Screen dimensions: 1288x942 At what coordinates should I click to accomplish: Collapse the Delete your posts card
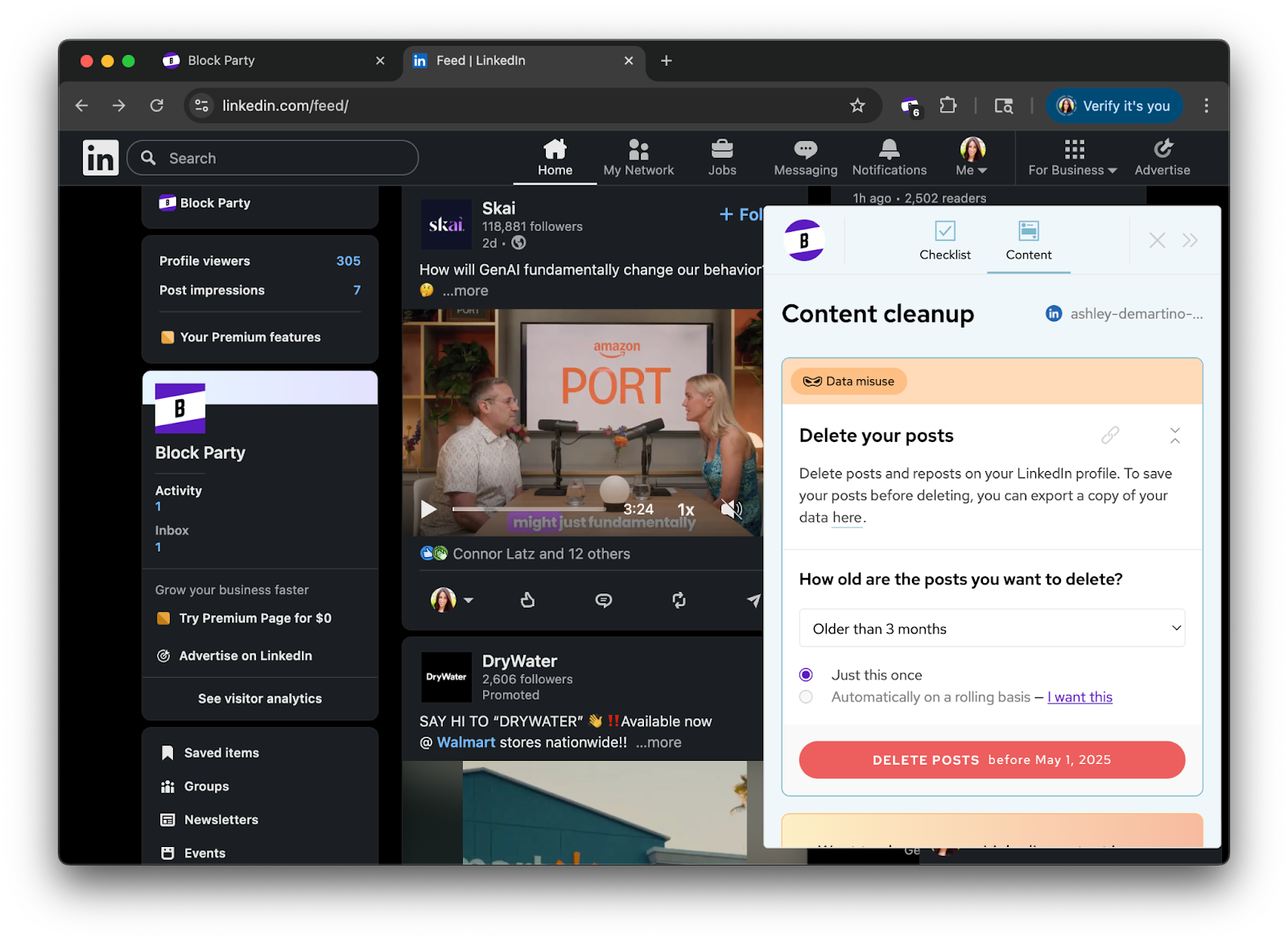click(x=1175, y=436)
